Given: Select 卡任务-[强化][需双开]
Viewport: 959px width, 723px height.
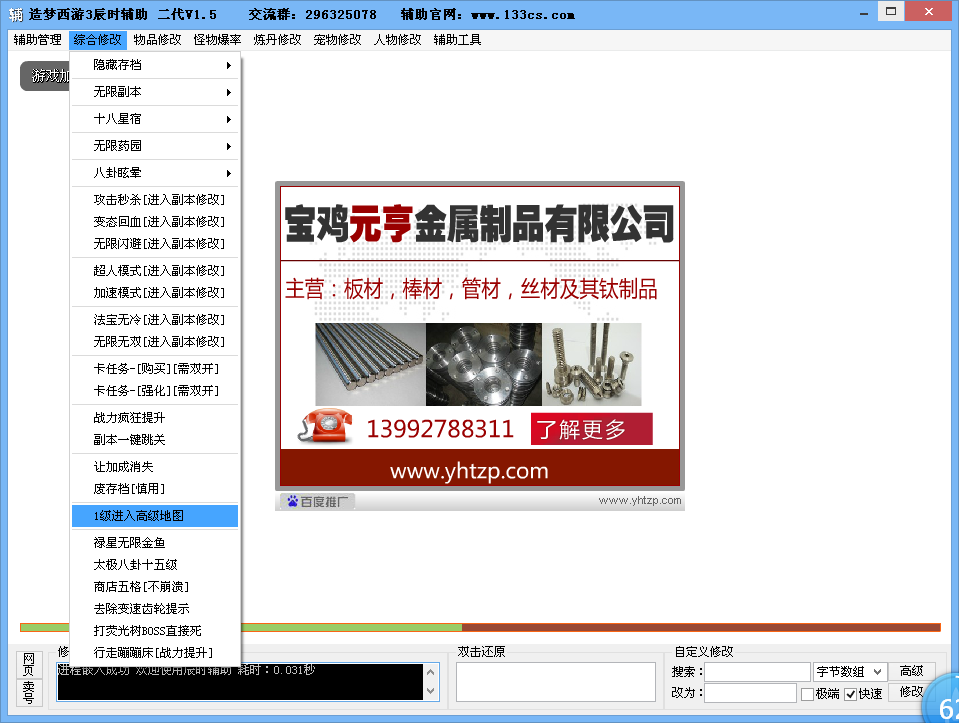Looking at the screenshot, I should coord(155,390).
